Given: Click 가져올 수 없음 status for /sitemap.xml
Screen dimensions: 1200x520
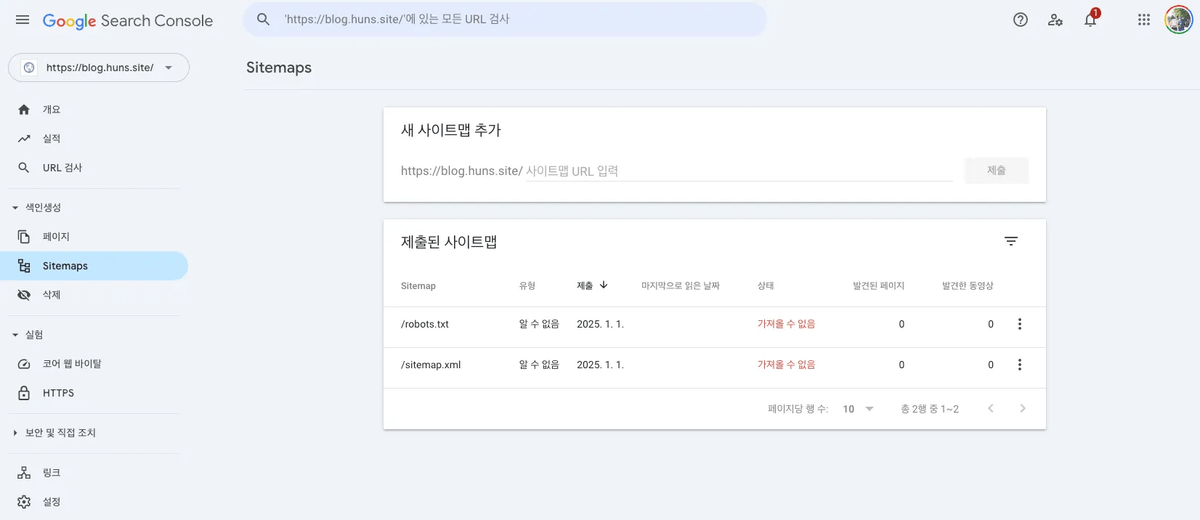Looking at the screenshot, I should pyautogui.click(x=786, y=365).
